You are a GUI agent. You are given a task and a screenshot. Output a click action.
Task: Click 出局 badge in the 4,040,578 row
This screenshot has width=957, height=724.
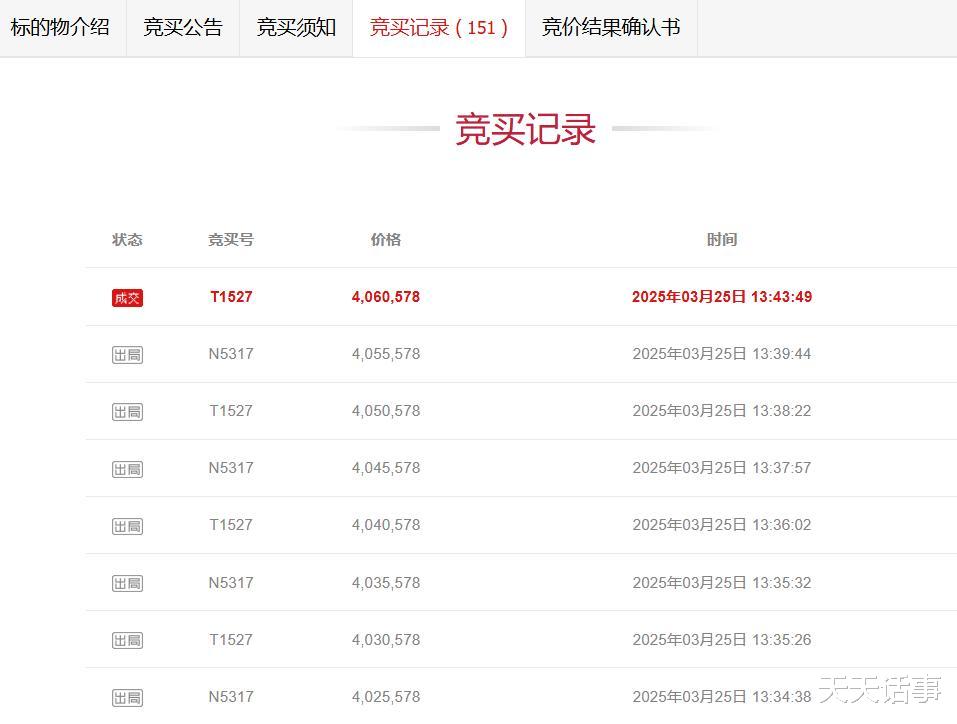(127, 526)
